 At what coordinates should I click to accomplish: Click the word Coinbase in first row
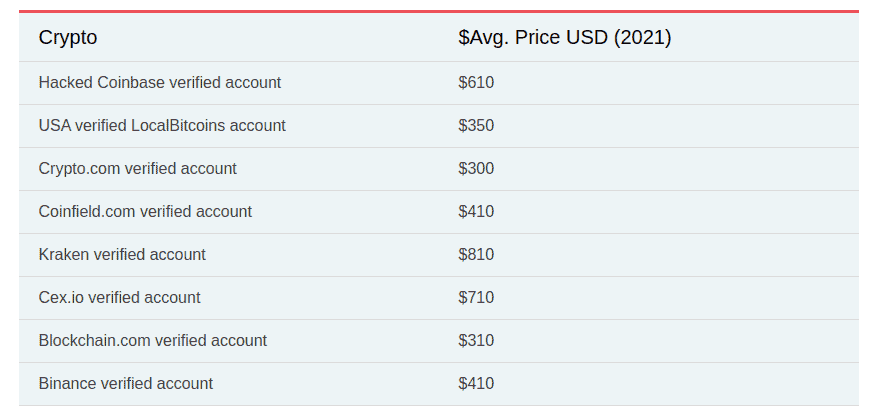[x=131, y=82]
